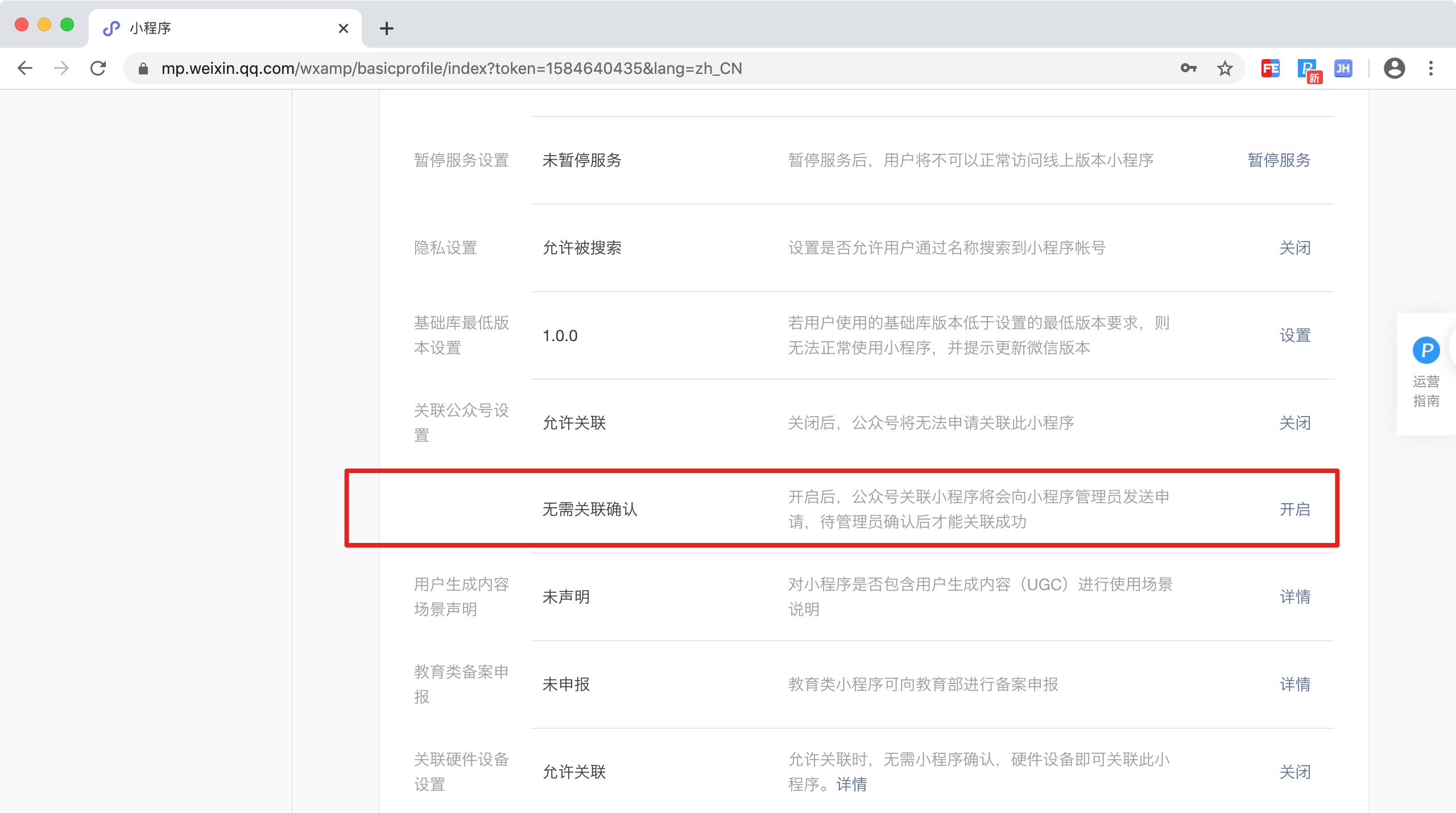
Task: Bookmark page with star icon
Action: 1225,69
